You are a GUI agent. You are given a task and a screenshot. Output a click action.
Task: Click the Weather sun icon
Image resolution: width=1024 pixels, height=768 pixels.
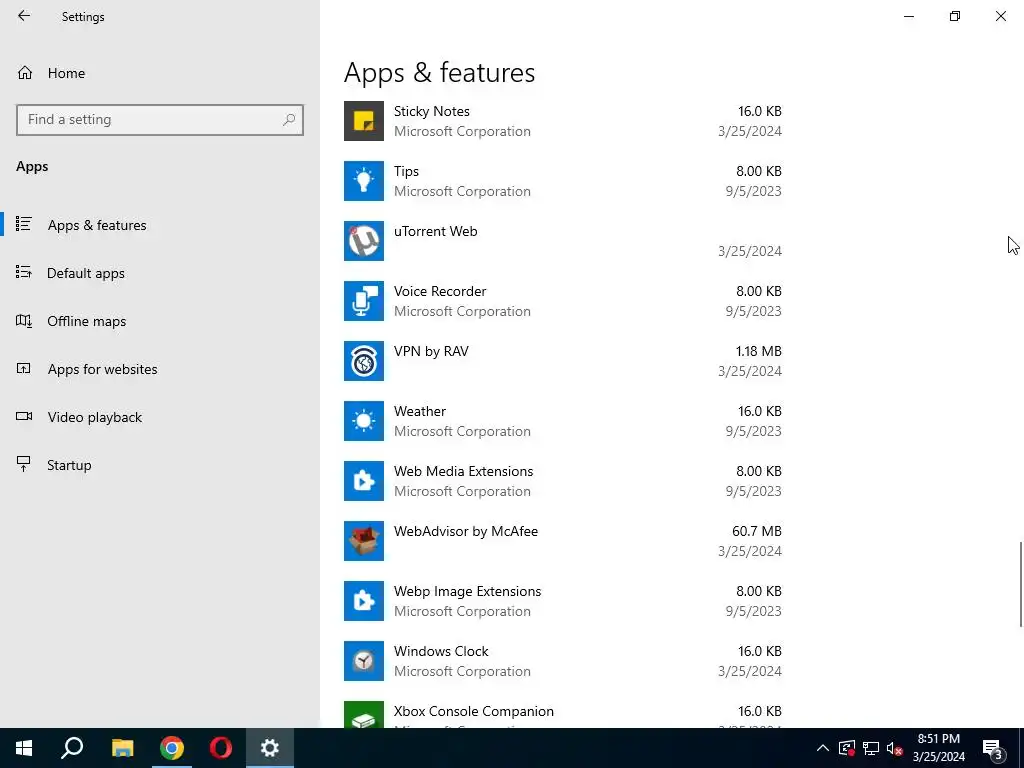(x=364, y=421)
